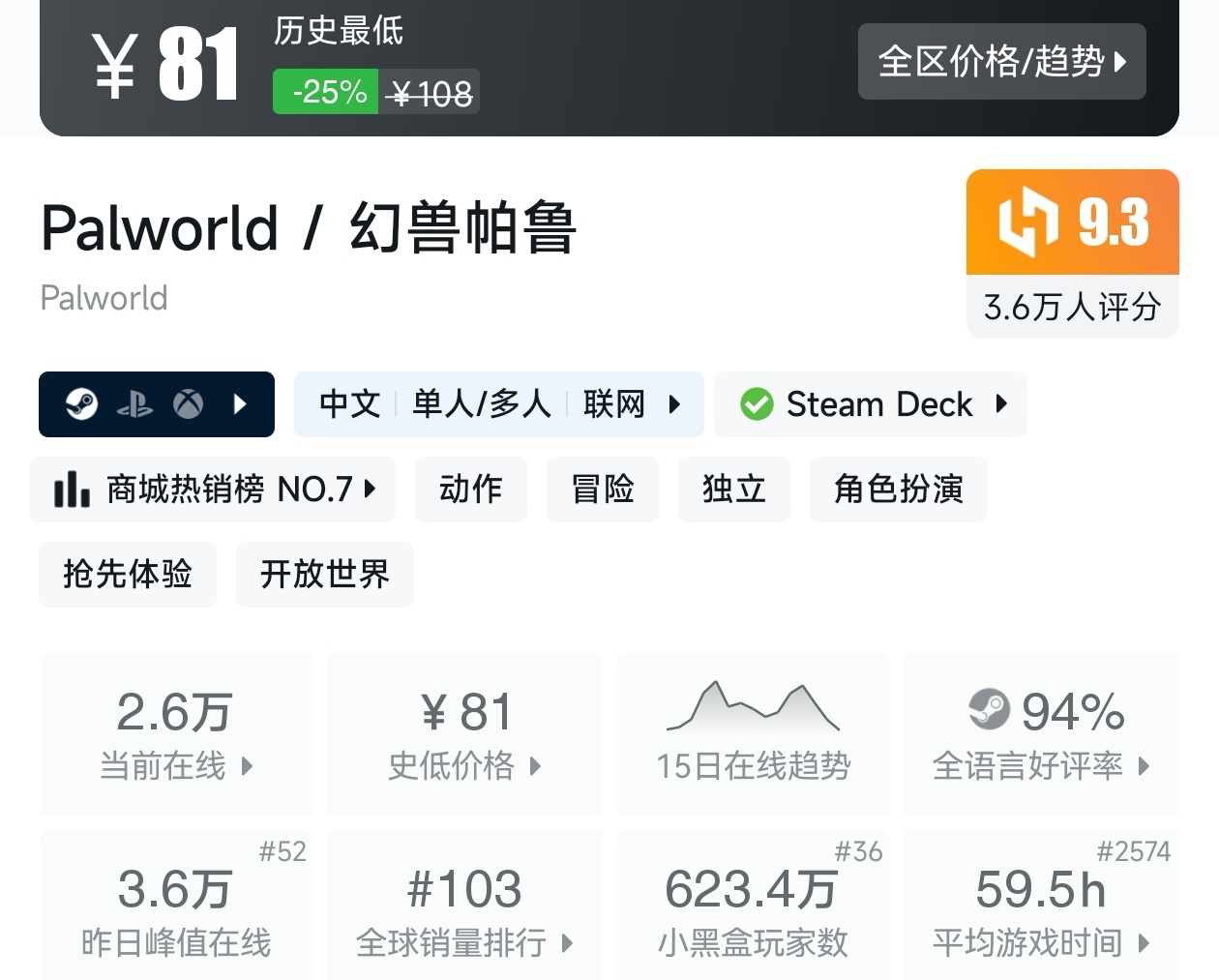Viewport: 1219px width, 980px height.
Task: Expand the Steam Deck details arrow
Action: click(1001, 403)
